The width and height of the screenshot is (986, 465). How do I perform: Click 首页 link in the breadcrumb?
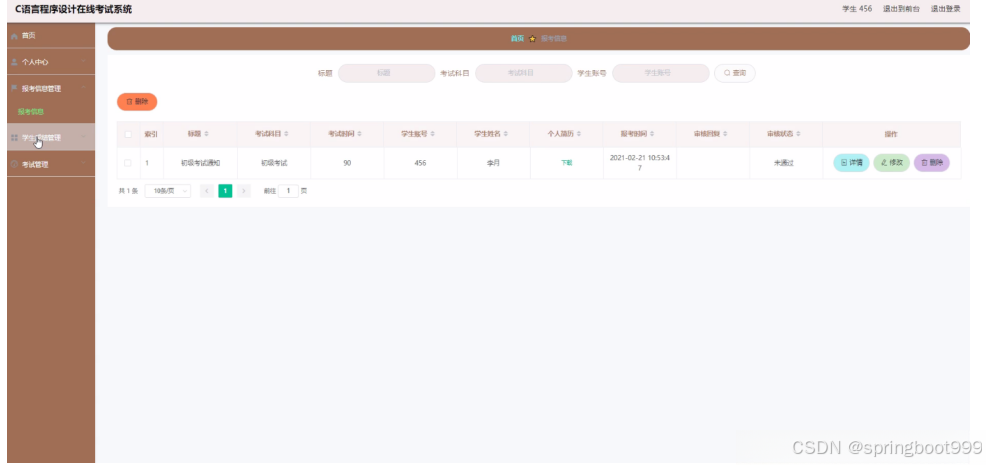pyautogui.click(x=517, y=39)
